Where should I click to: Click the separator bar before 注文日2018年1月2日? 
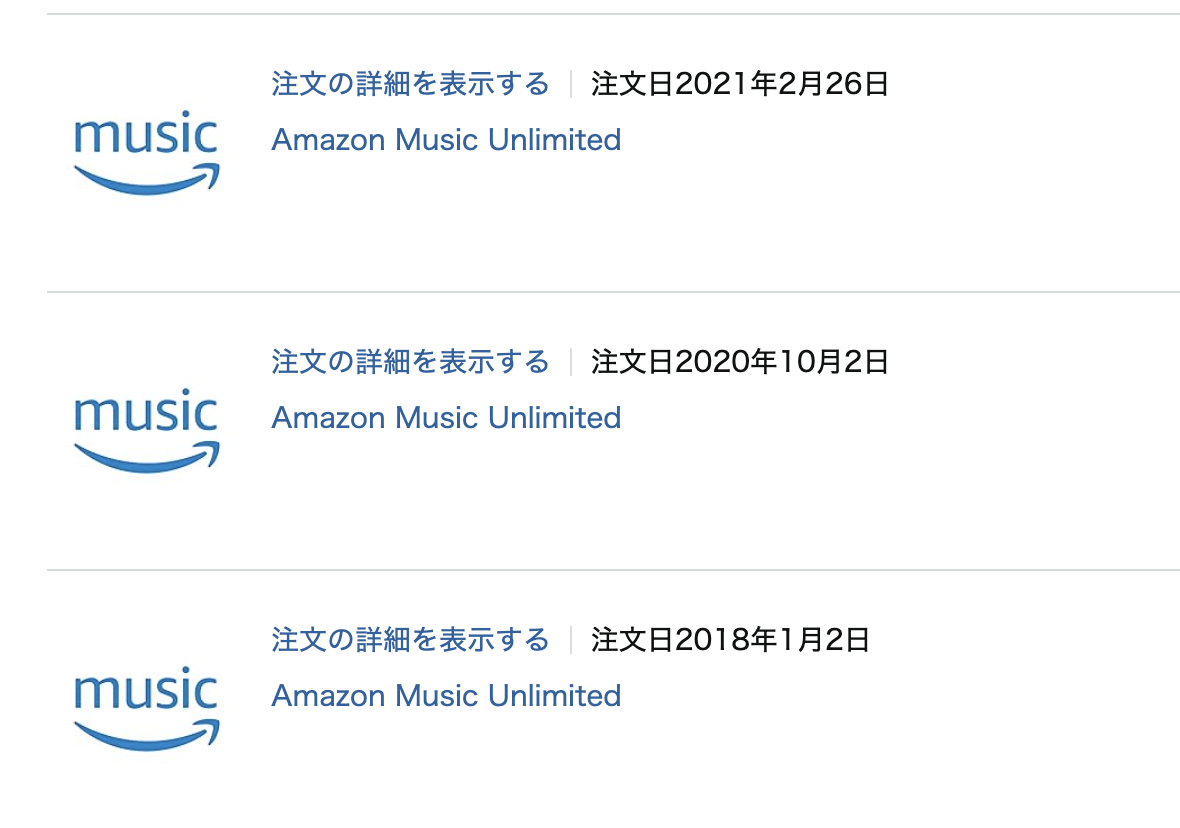[x=571, y=640]
